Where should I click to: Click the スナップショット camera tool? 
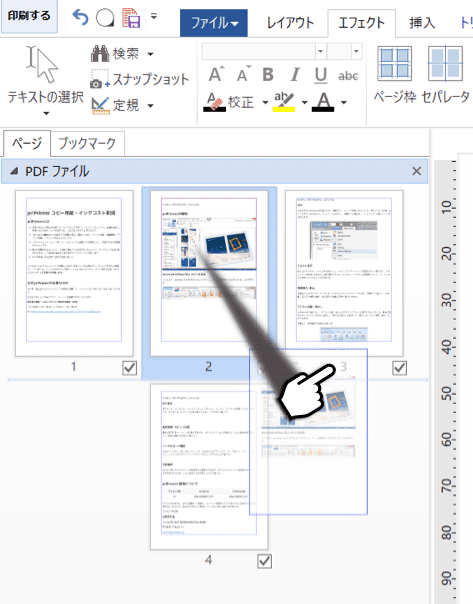point(139,79)
